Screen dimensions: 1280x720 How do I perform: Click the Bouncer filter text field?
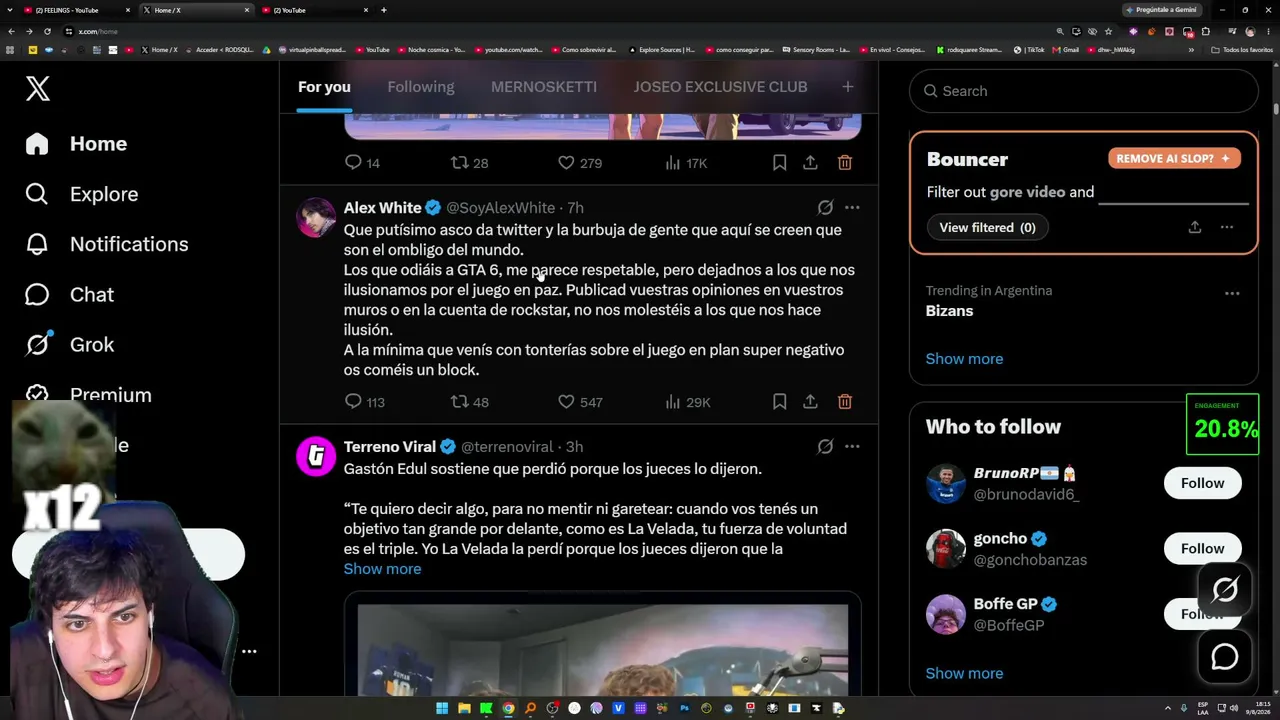[x=1173, y=192]
